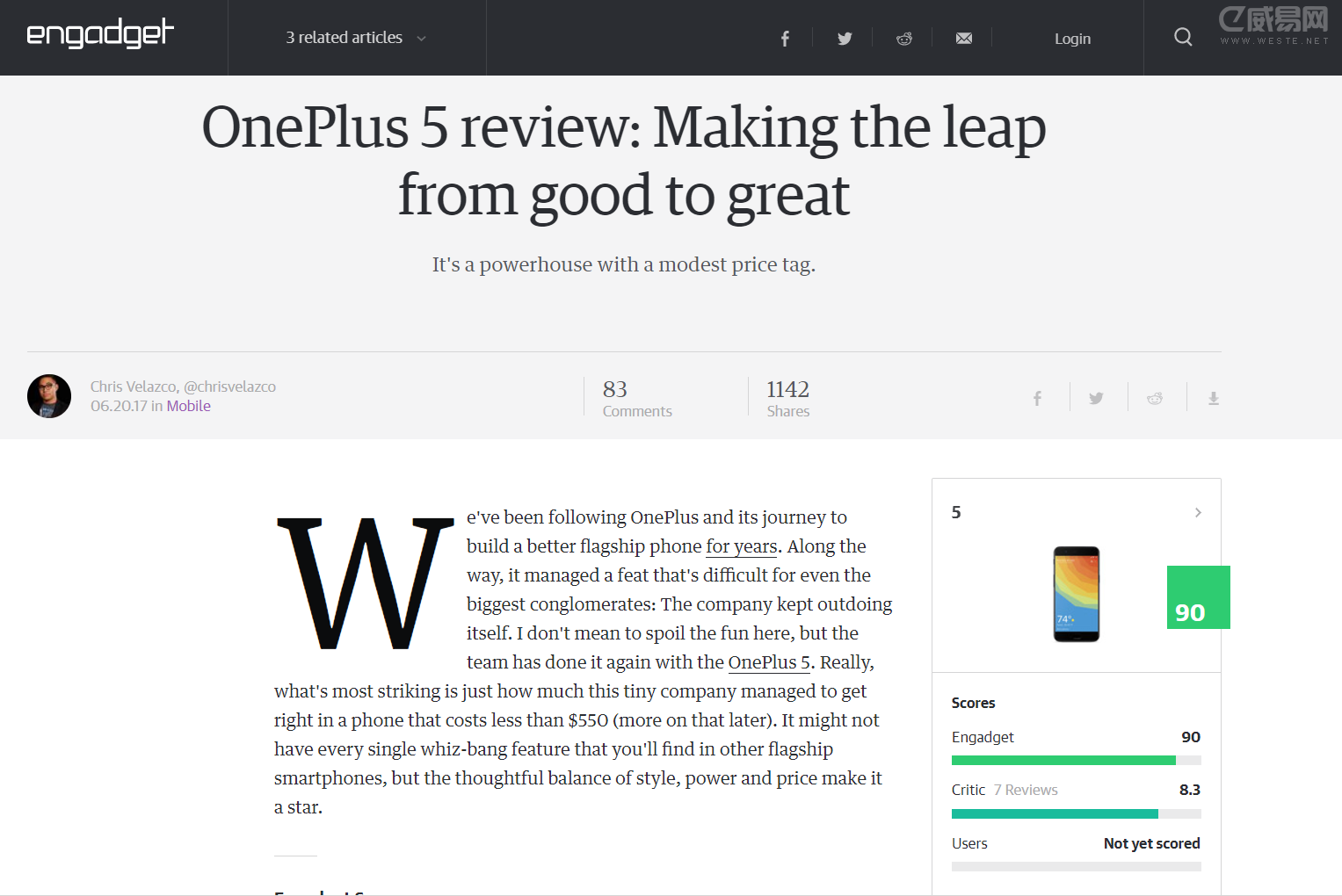Open search with the magnifier icon
The width and height of the screenshot is (1342, 896).
pos(1183,37)
